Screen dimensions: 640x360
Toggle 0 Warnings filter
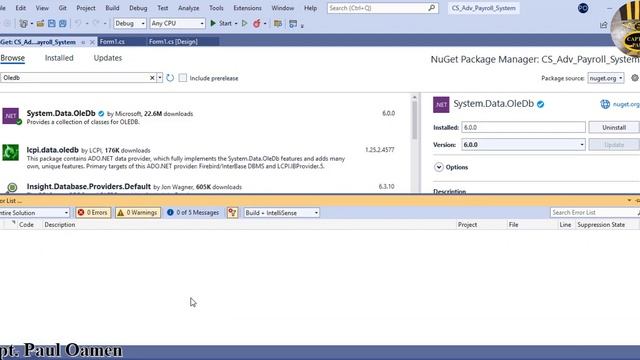138,213
